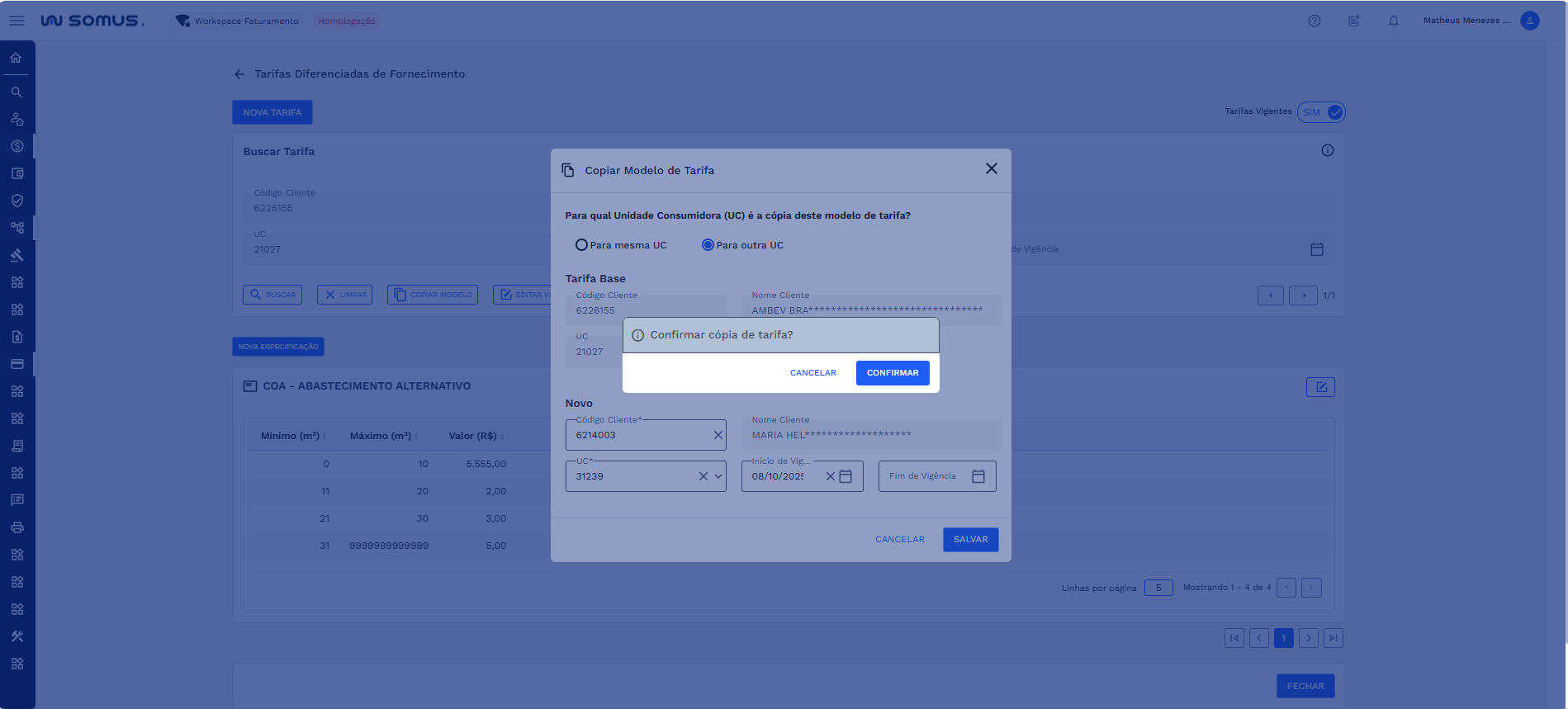Click the hamburger menu icon
The height and width of the screenshot is (709, 1568).
click(x=17, y=21)
